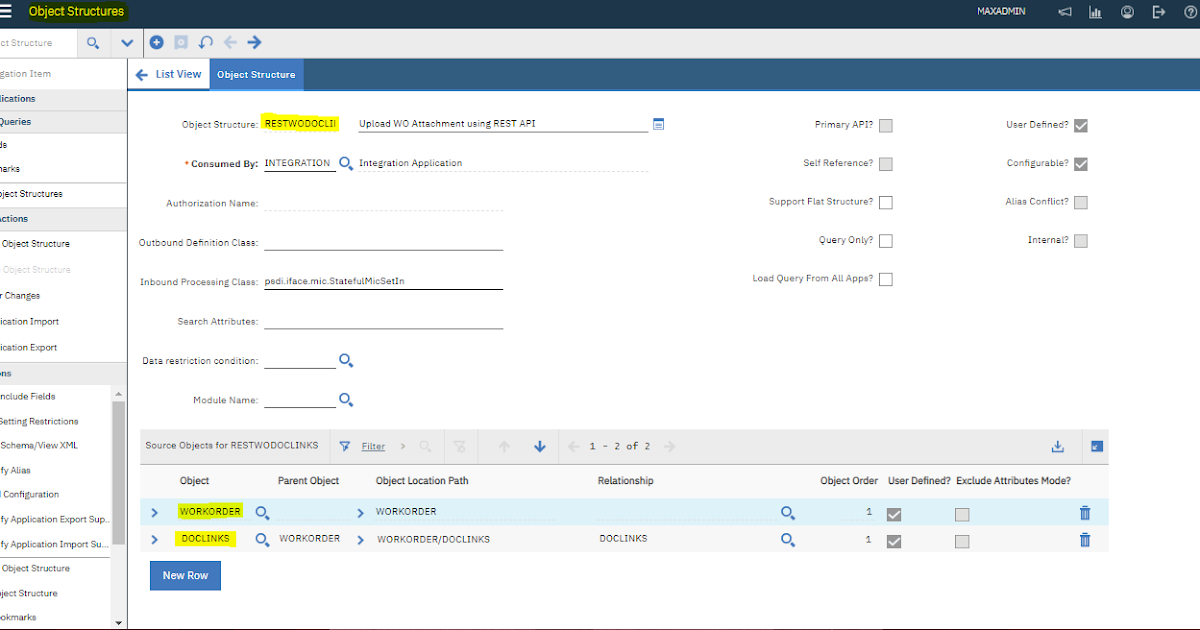
Task: Open the Consumed By lookup magnifier
Action: (x=345, y=163)
